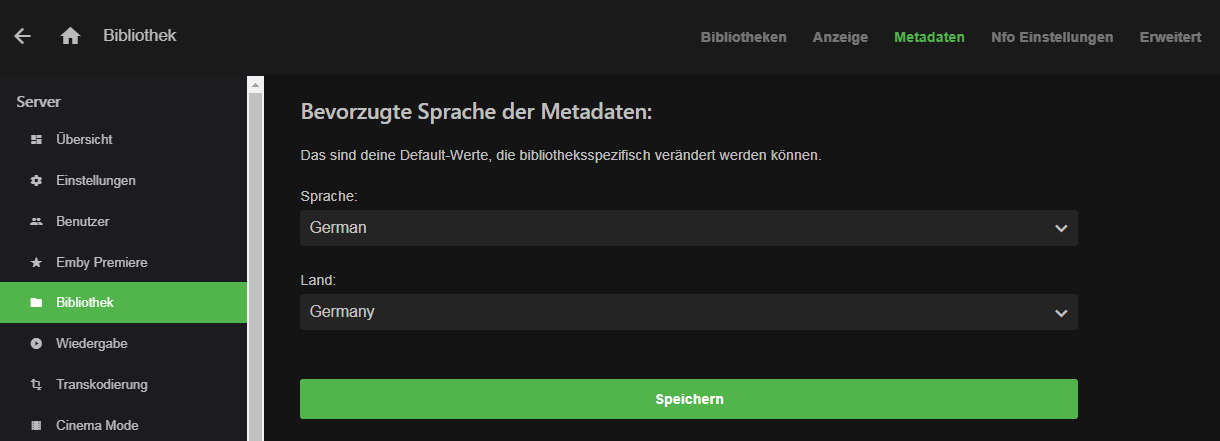
Task: Open the Sprache dropdown showing German
Action: 689,228
